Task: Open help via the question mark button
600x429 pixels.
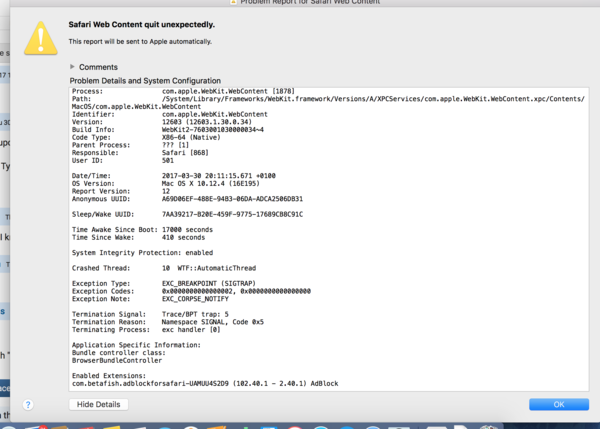Action: point(28,405)
